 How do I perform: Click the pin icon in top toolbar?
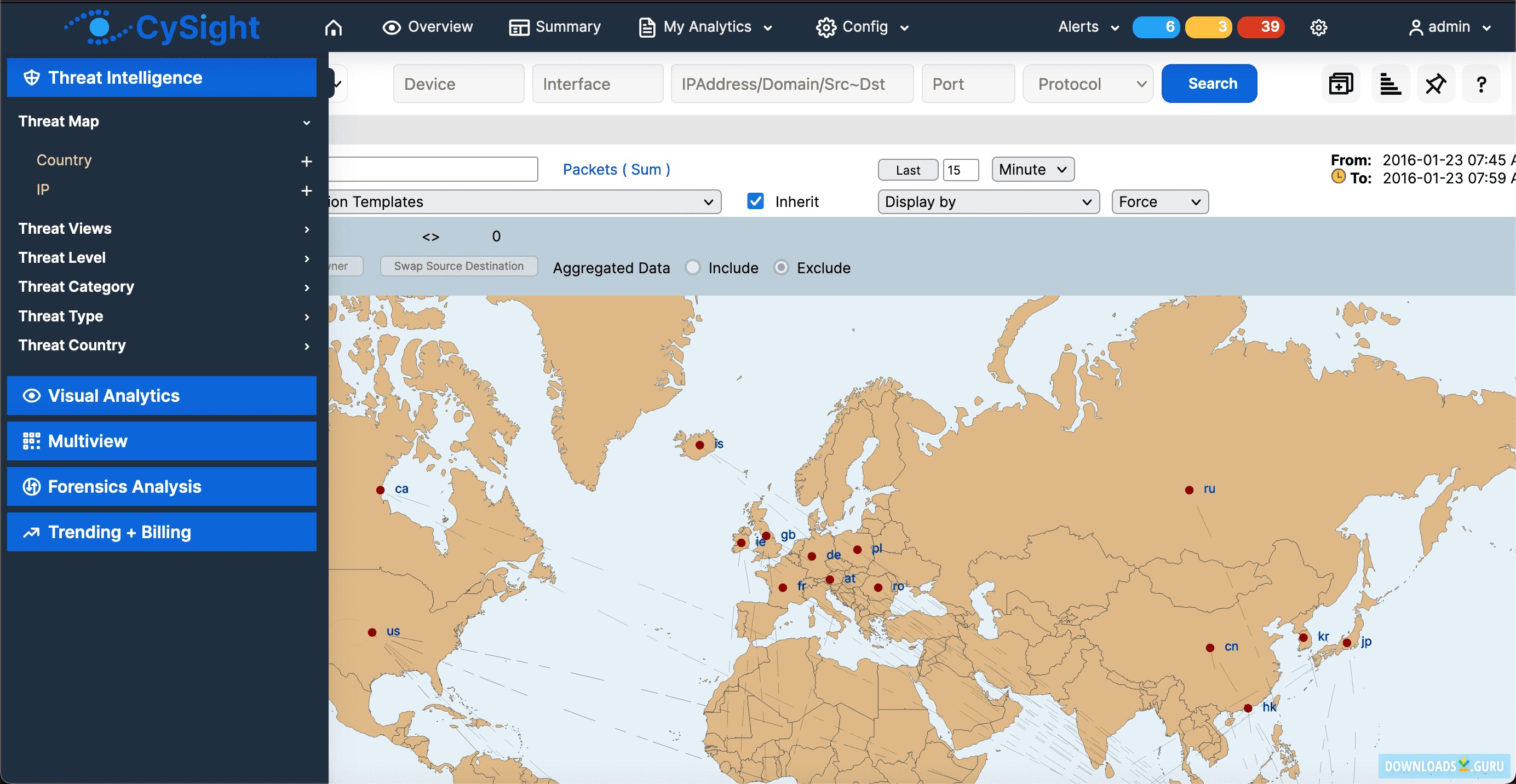point(1436,84)
